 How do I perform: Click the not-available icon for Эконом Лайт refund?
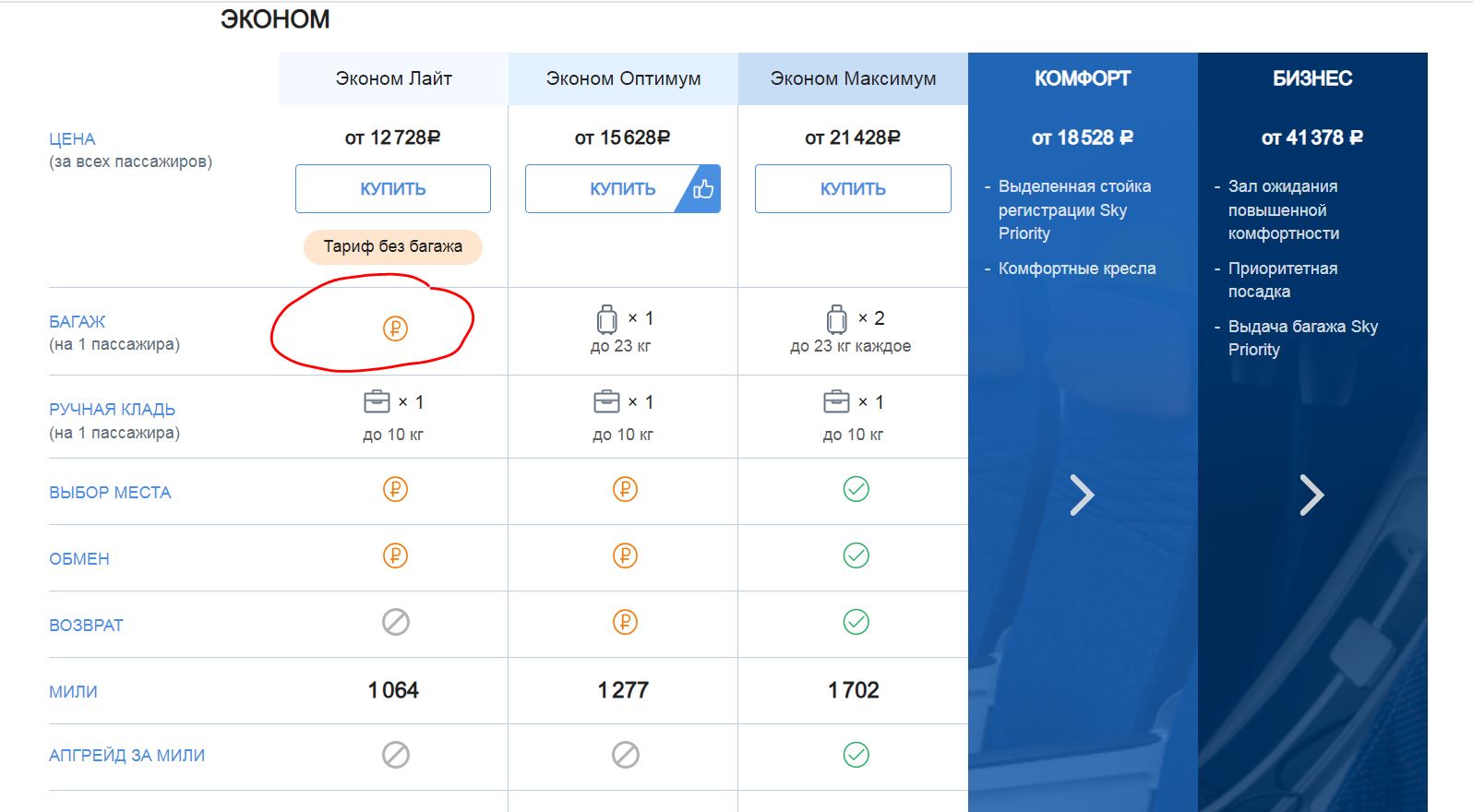[395, 622]
